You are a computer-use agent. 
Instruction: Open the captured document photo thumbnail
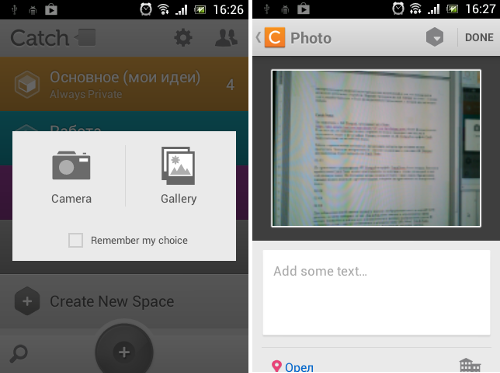tap(376, 148)
